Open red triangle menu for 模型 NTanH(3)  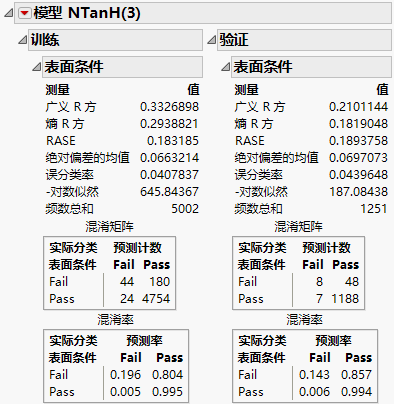[x=24, y=13]
